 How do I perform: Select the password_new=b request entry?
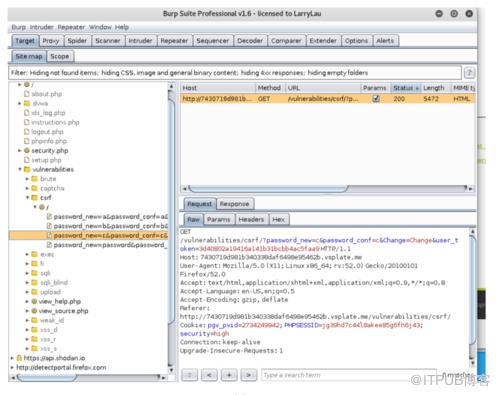[x=107, y=226]
